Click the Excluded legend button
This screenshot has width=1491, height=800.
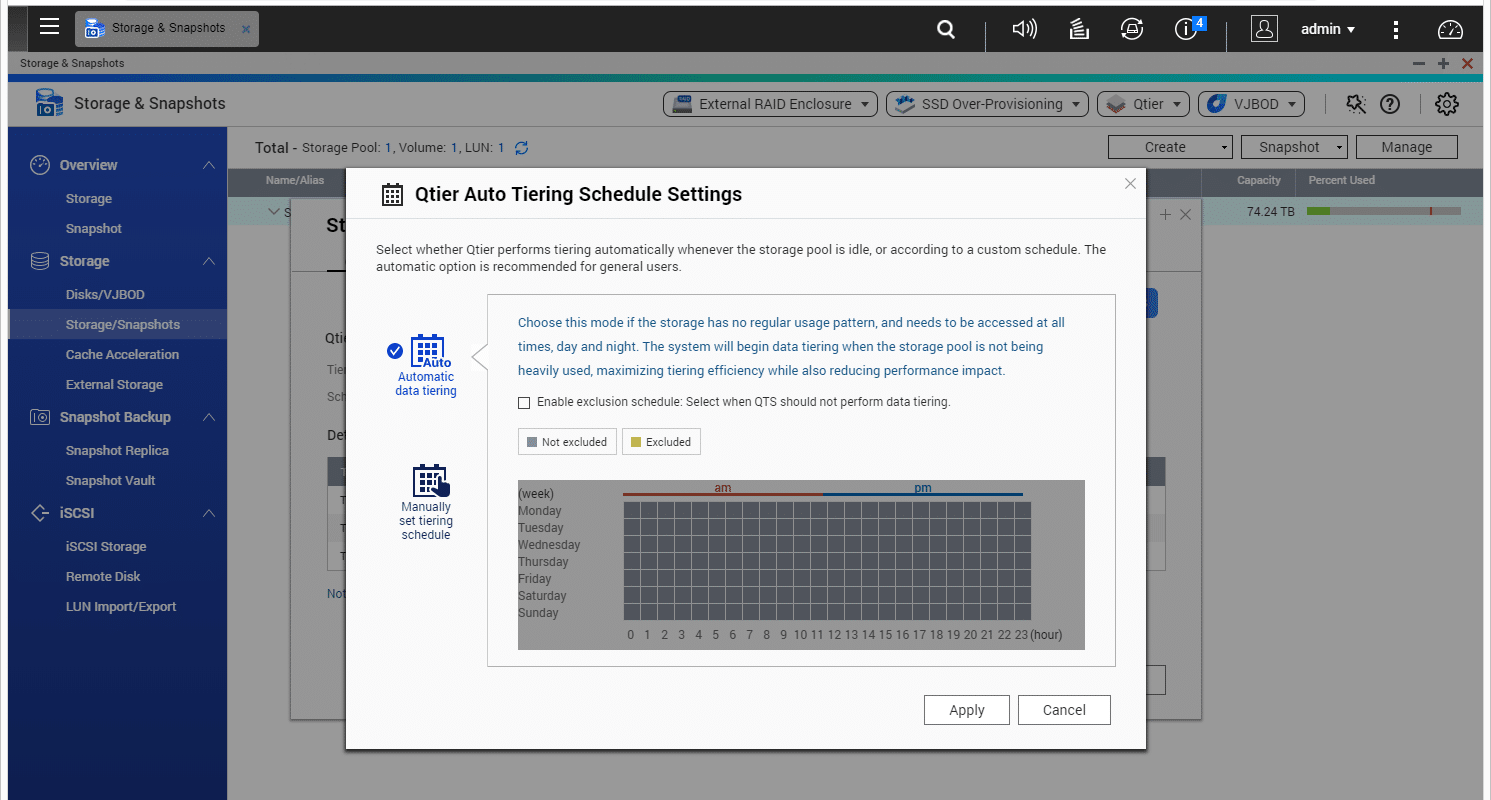click(x=661, y=442)
